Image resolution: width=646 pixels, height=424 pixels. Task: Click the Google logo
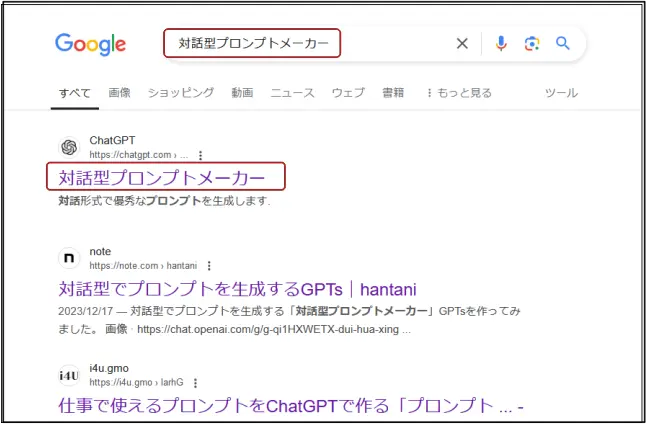coord(90,44)
